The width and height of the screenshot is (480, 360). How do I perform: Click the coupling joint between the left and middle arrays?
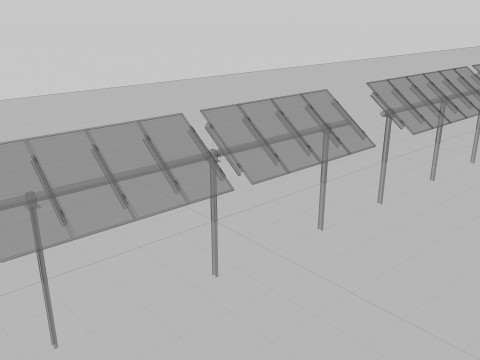[215, 155]
